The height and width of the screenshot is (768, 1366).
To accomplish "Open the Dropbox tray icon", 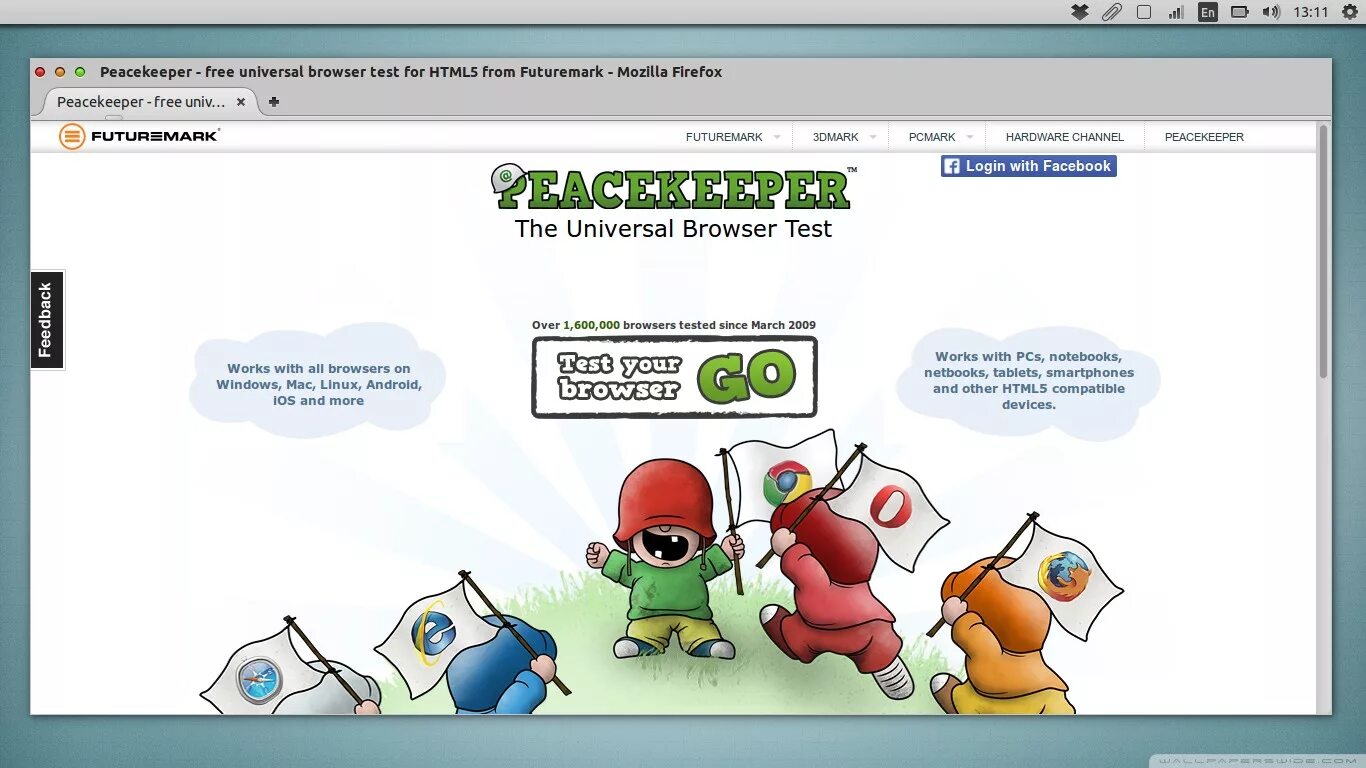I will [x=1080, y=12].
